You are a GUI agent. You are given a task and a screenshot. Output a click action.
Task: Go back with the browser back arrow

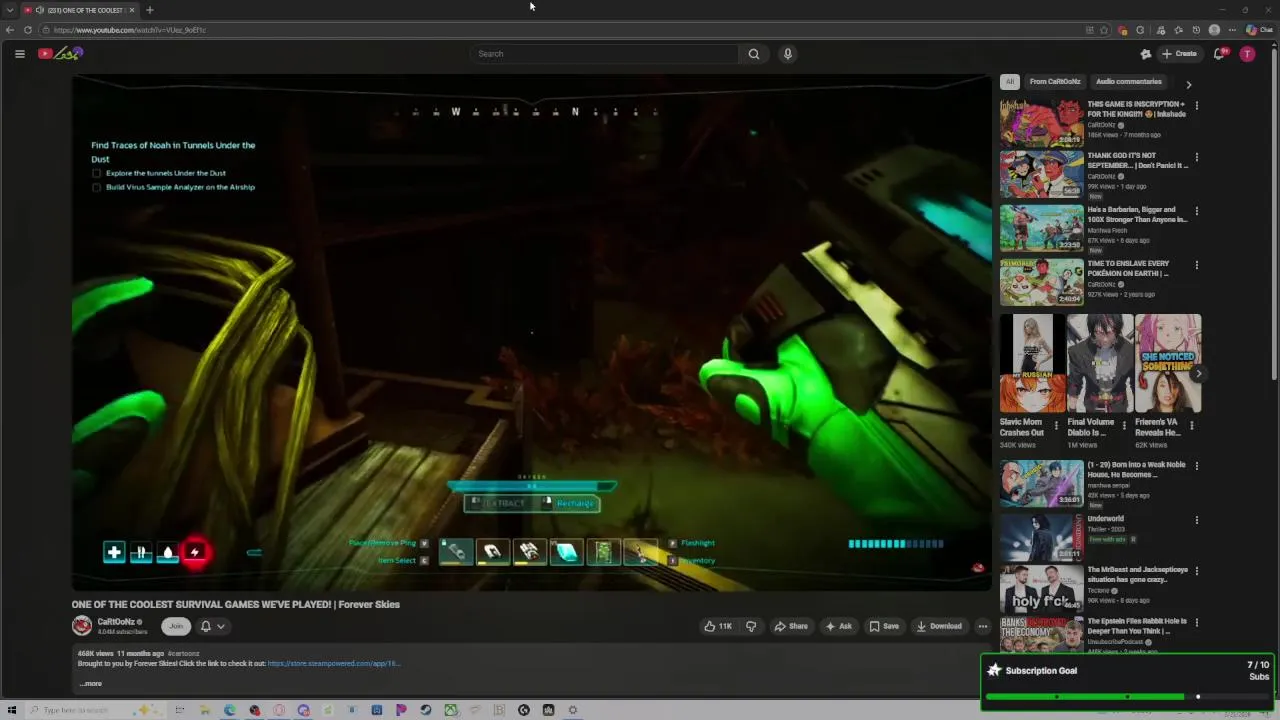10,30
